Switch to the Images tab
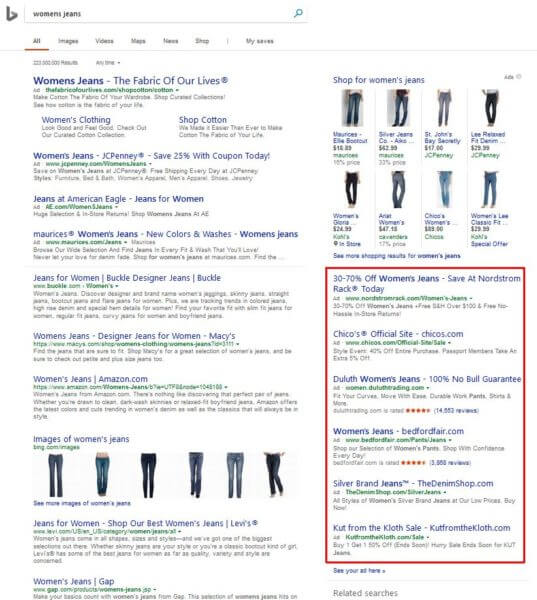537x600 pixels. (x=68, y=41)
